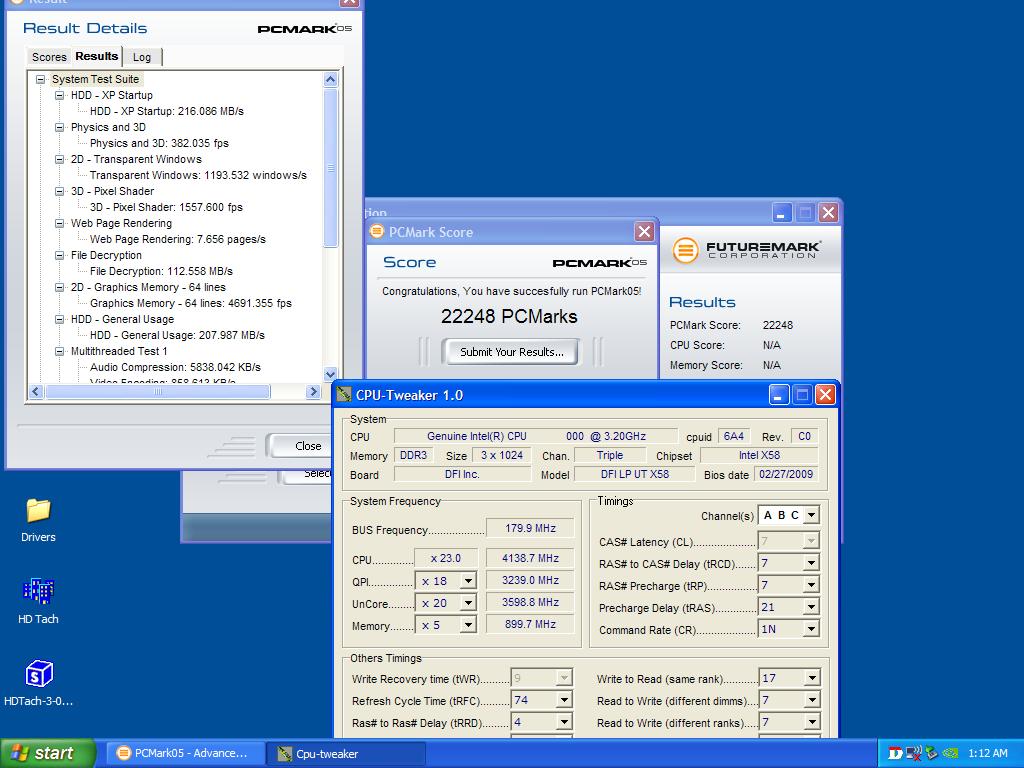Open the Windows Start menu

(x=48, y=753)
